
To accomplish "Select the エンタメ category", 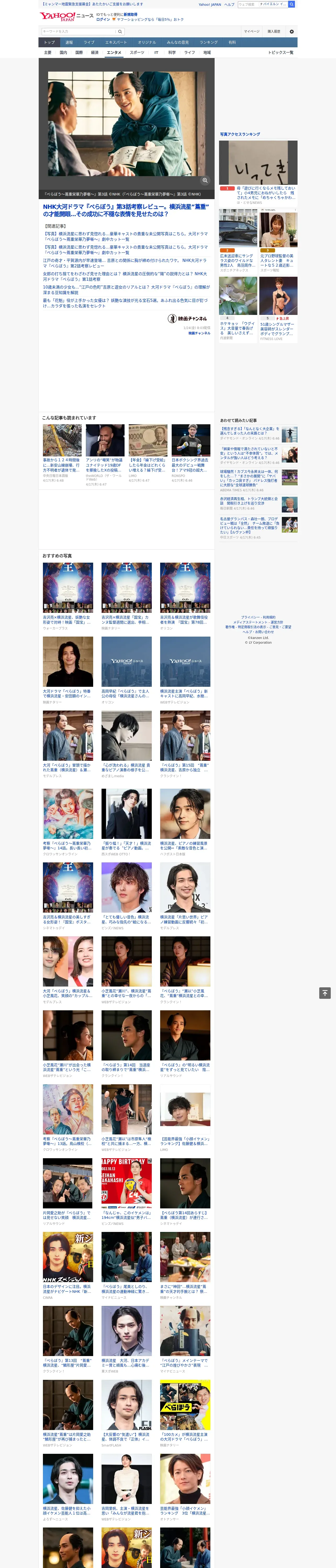I will (114, 52).
